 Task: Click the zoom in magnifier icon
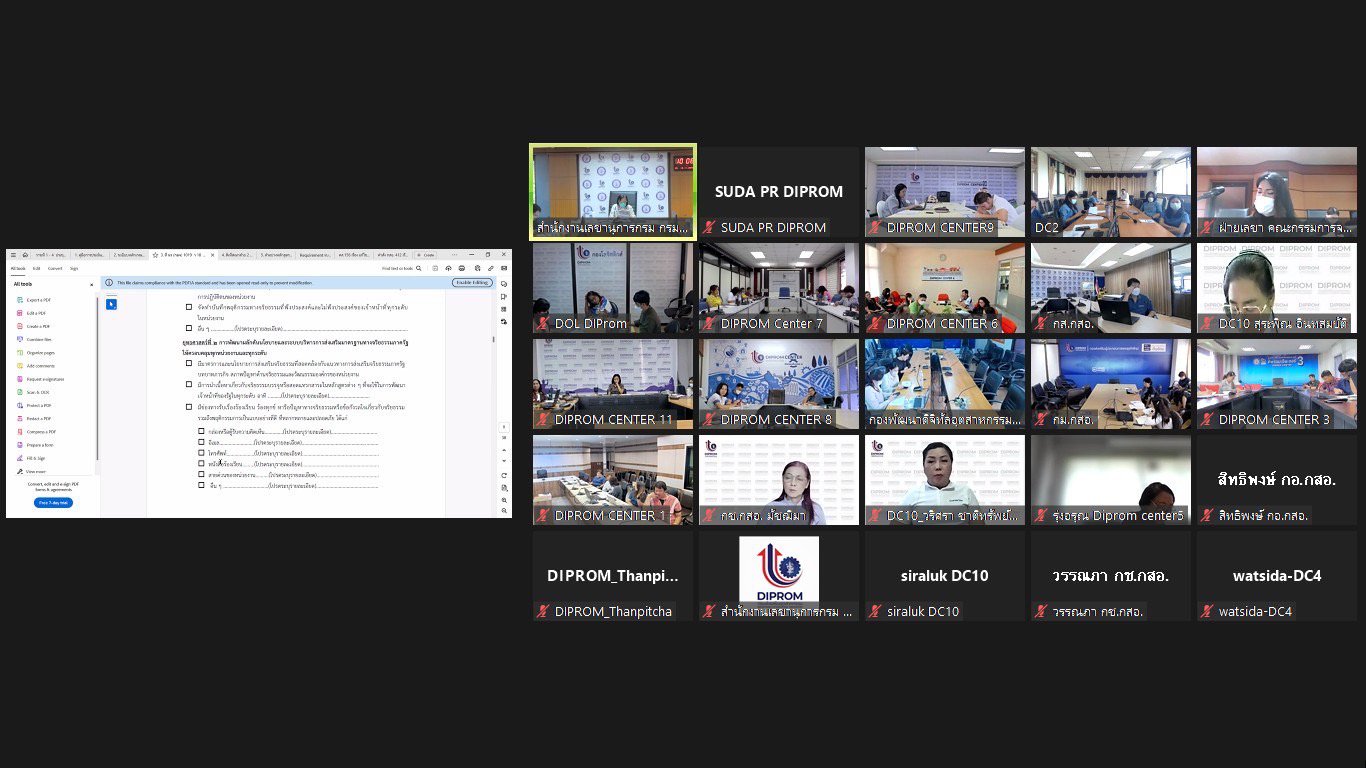pos(504,500)
